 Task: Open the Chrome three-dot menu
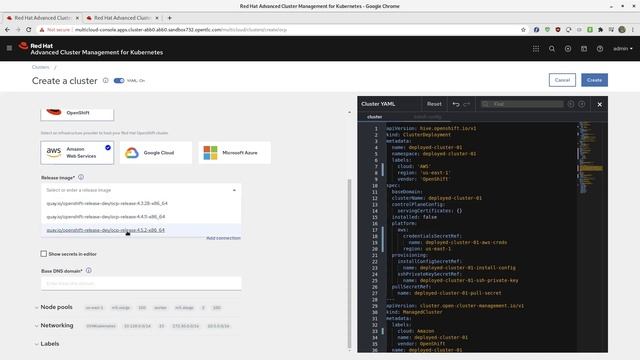633,30
